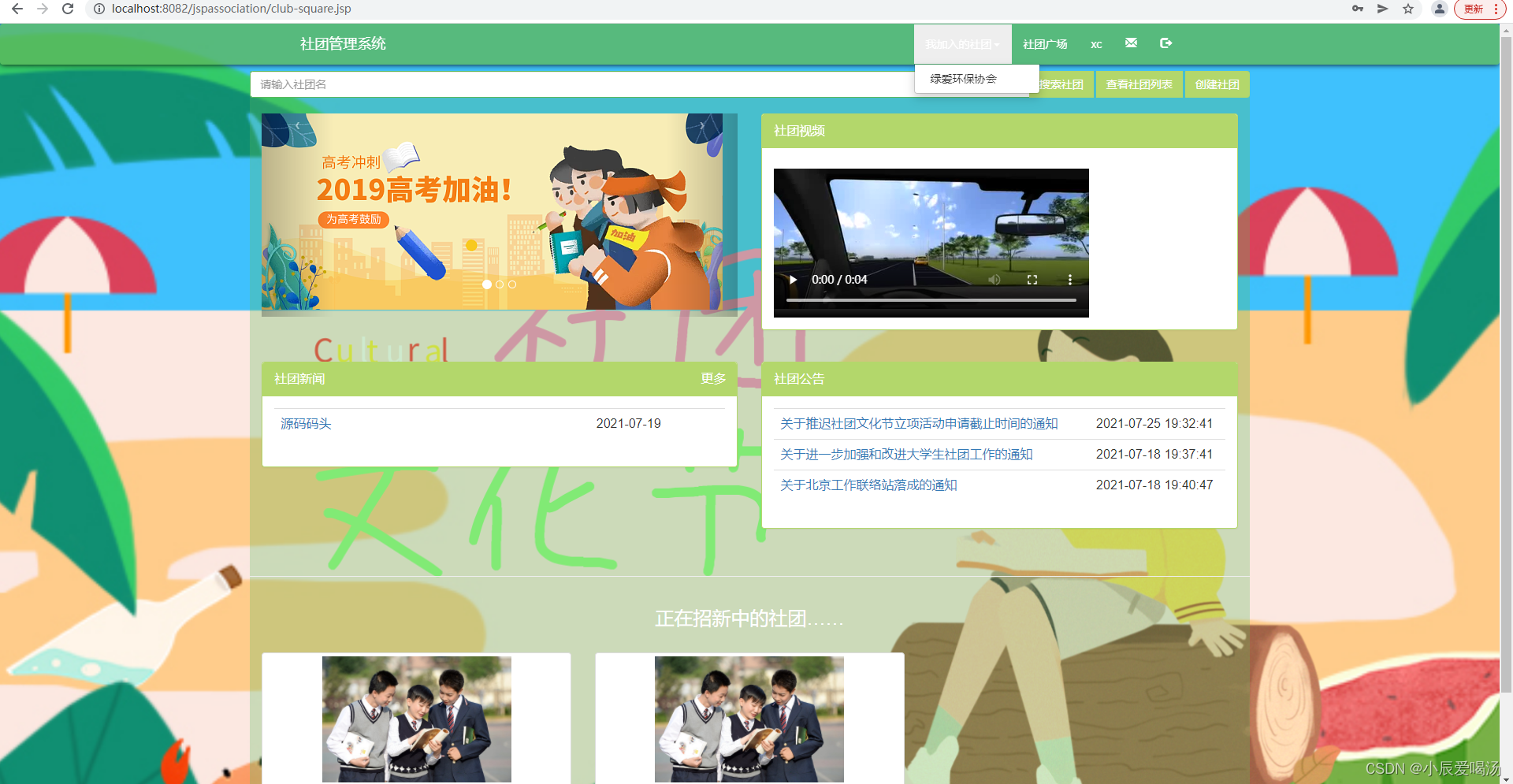This screenshot has height=784, width=1513.
Task: Seek on the video progress bar
Action: [x=931, y=300]
